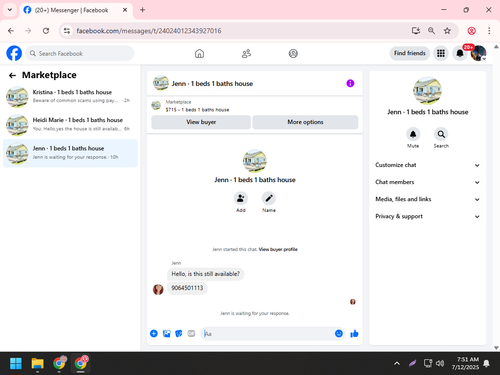The height and width of the screenshot is (375, 500).
Task: Click the browser address bar URL
Action: point(149,31)
